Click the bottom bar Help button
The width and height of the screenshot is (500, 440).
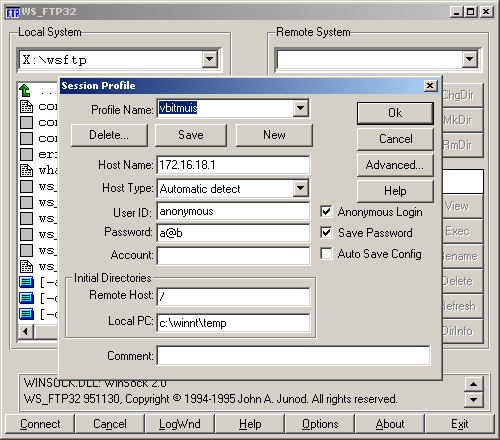tap(250, 424)
